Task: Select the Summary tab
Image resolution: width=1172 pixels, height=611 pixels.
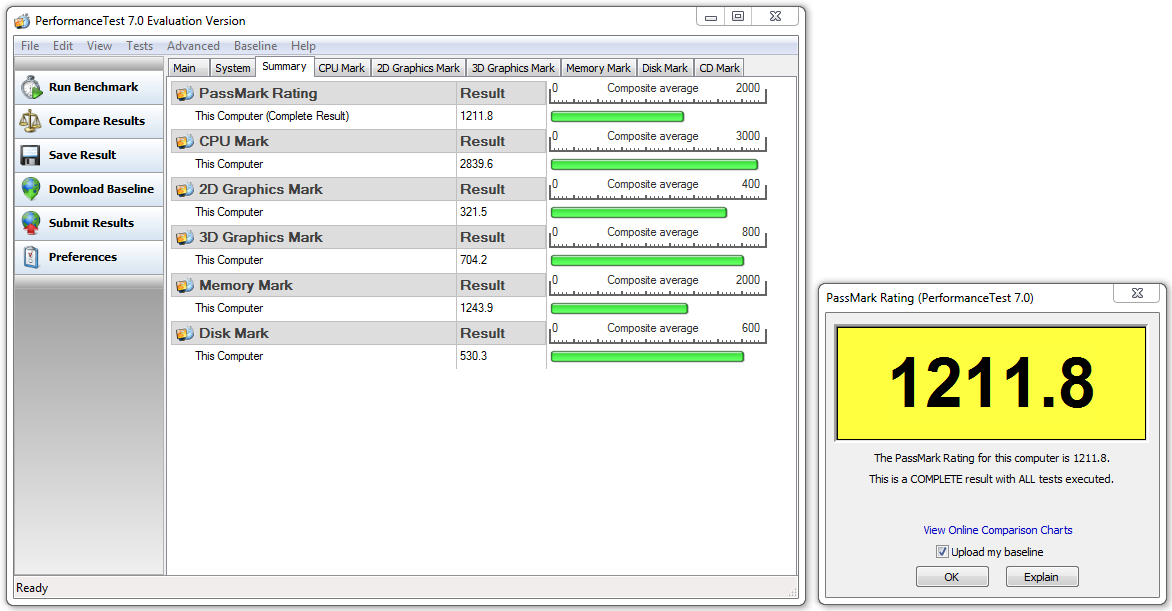Action: pos(284,67)
